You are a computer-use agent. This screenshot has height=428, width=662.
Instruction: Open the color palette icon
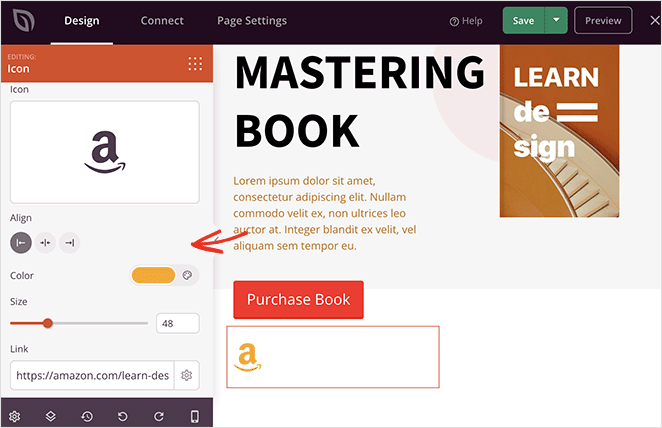[187, 275]
